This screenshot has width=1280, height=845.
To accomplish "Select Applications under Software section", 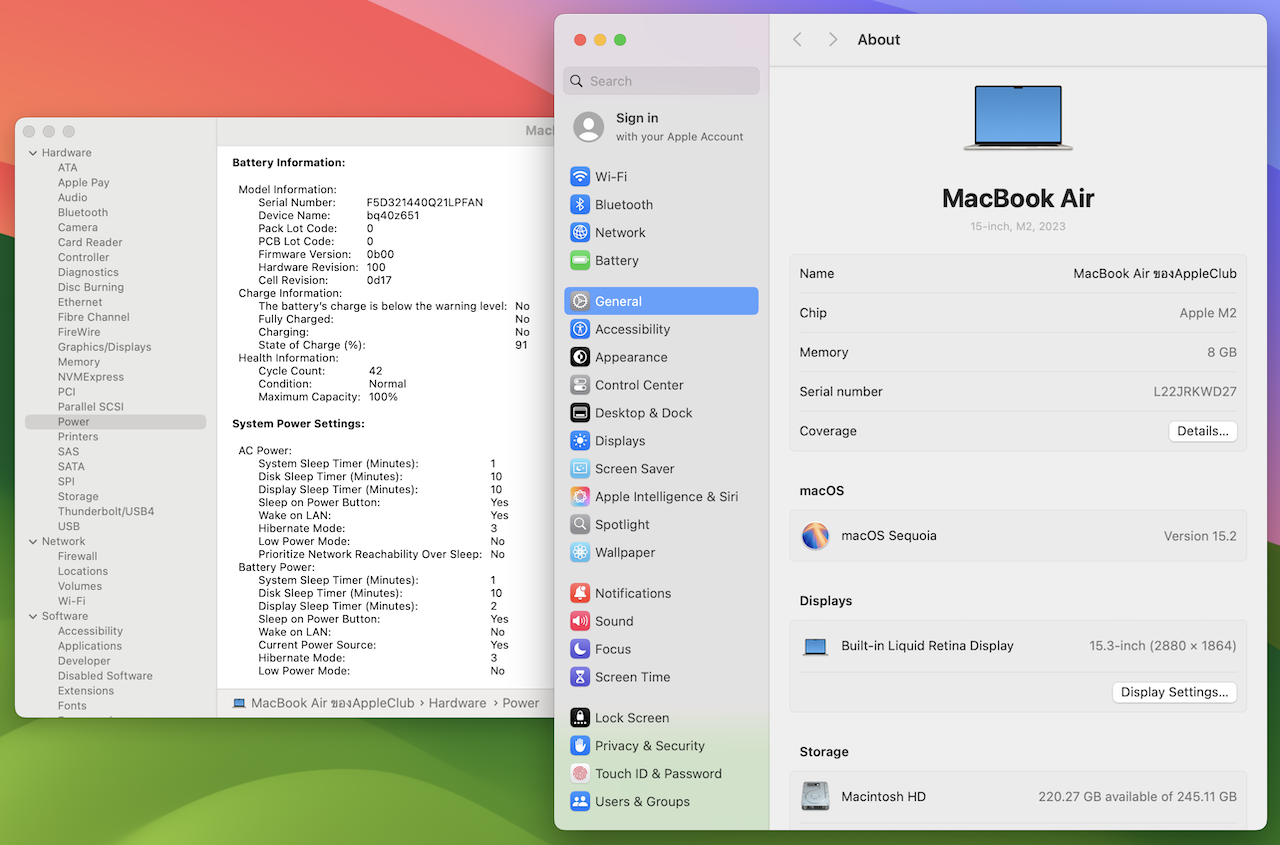I will [x=90, y=647].
